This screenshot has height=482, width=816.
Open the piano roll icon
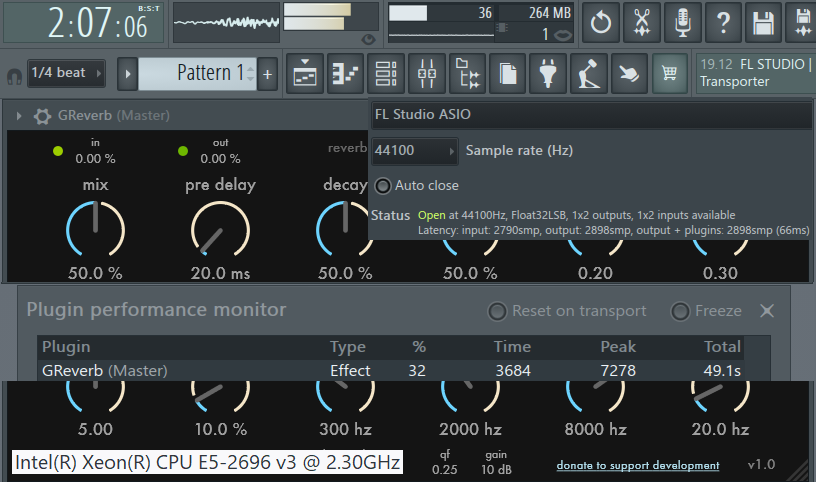pos(345,74)
